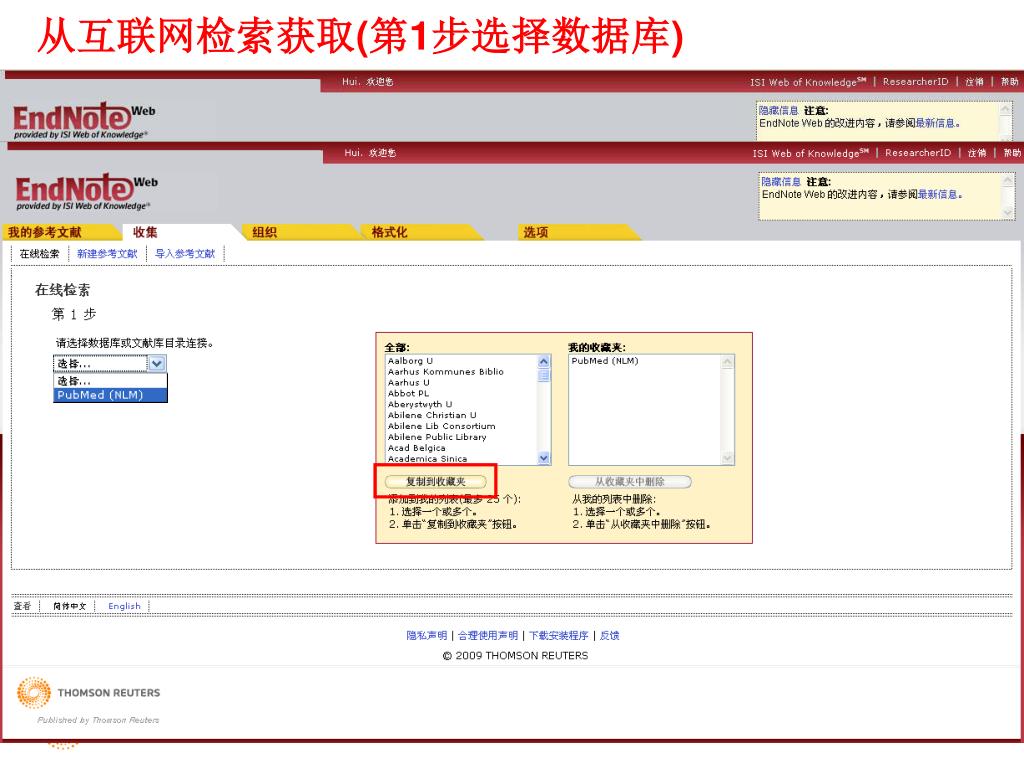1024x768 pixels.
Task: Click 隐藏信息 in lower notice box
Action: point(781,182)
